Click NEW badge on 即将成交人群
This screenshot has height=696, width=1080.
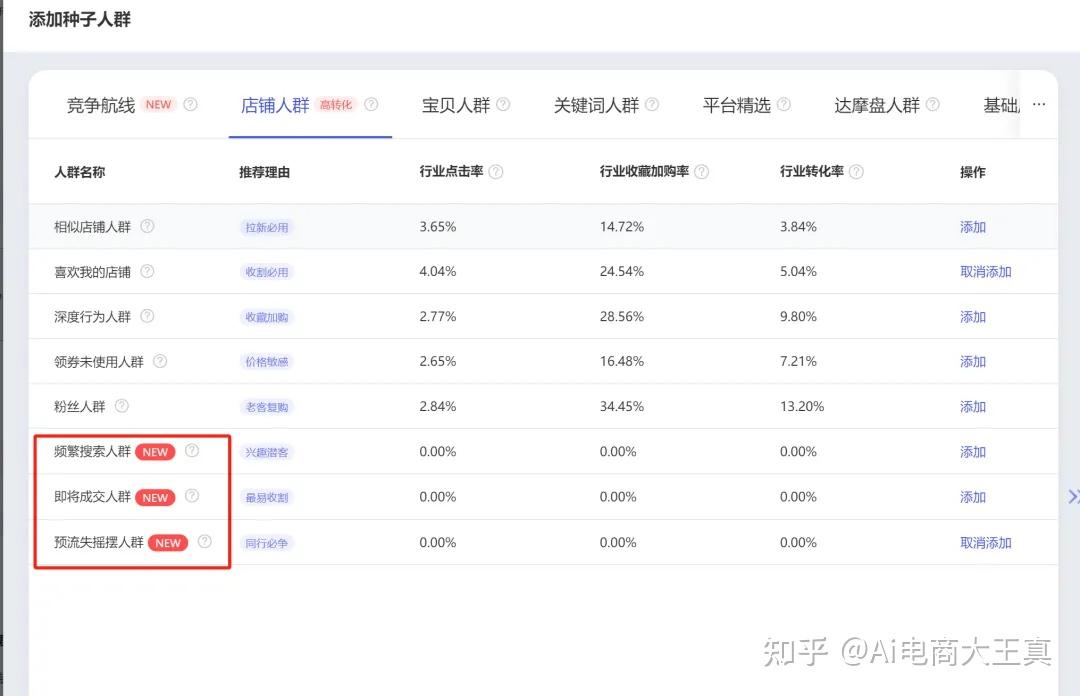click(155, 498)
